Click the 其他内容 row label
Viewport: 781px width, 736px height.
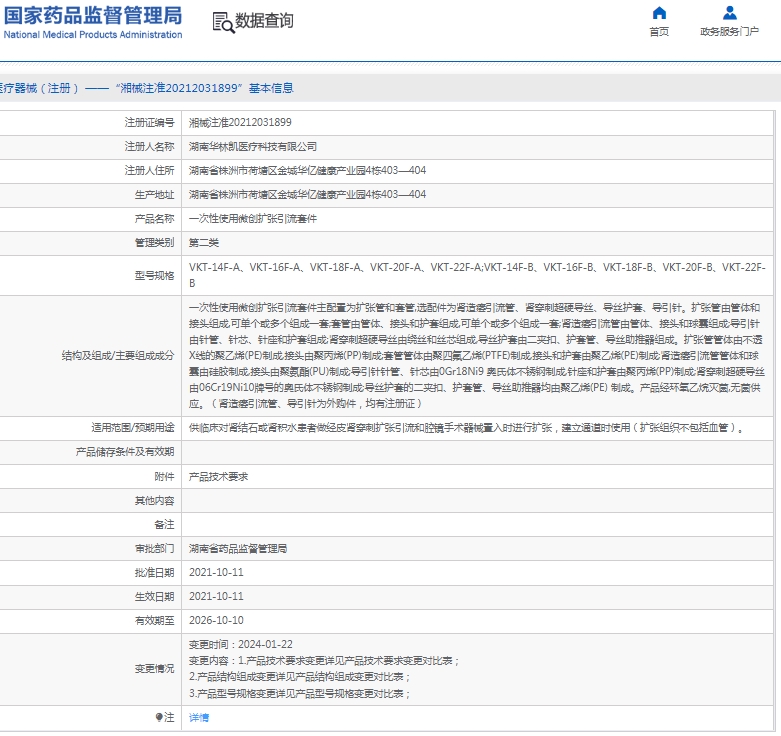click(154, 500)
